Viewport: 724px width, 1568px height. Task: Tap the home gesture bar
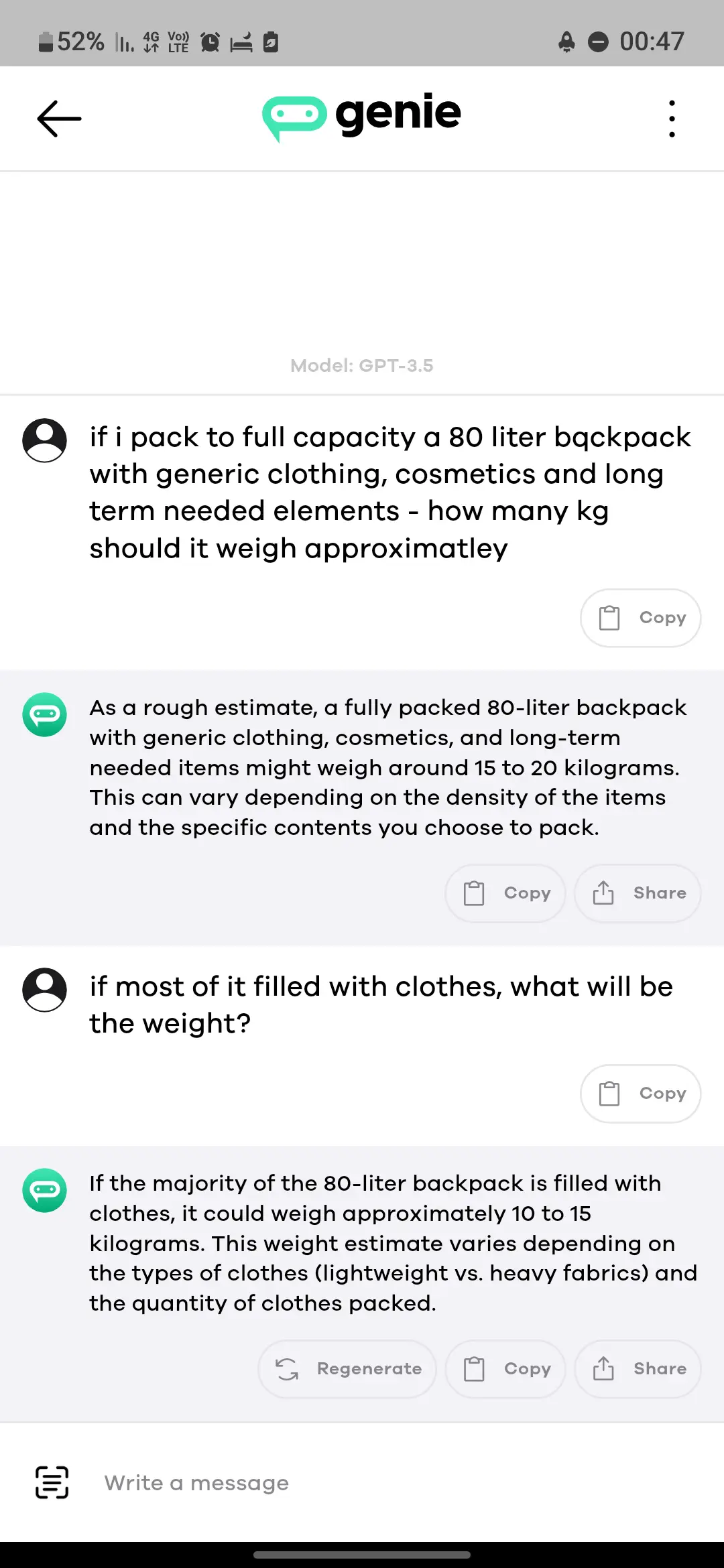(x=362, y=1555)
